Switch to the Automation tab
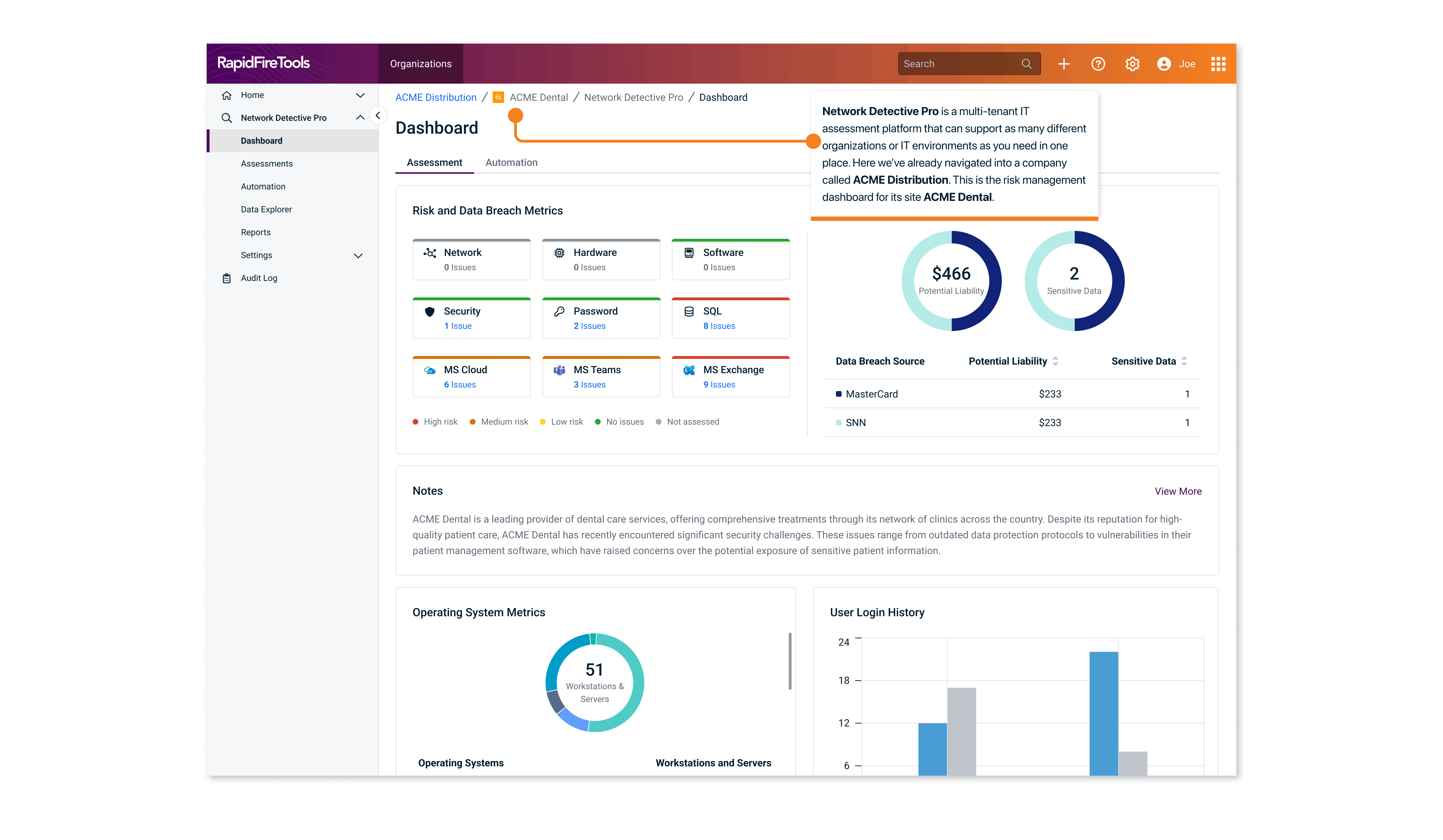 pyautogui.click(x=511, y=162)
